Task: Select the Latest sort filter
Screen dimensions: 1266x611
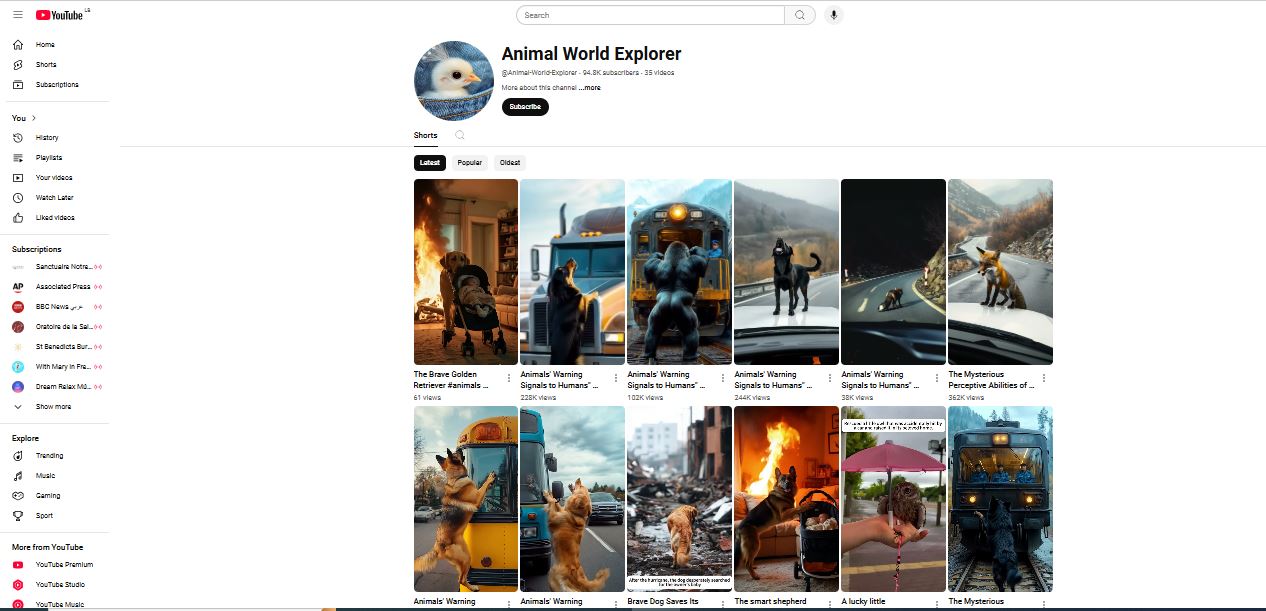Action: [x=430, y=163]
